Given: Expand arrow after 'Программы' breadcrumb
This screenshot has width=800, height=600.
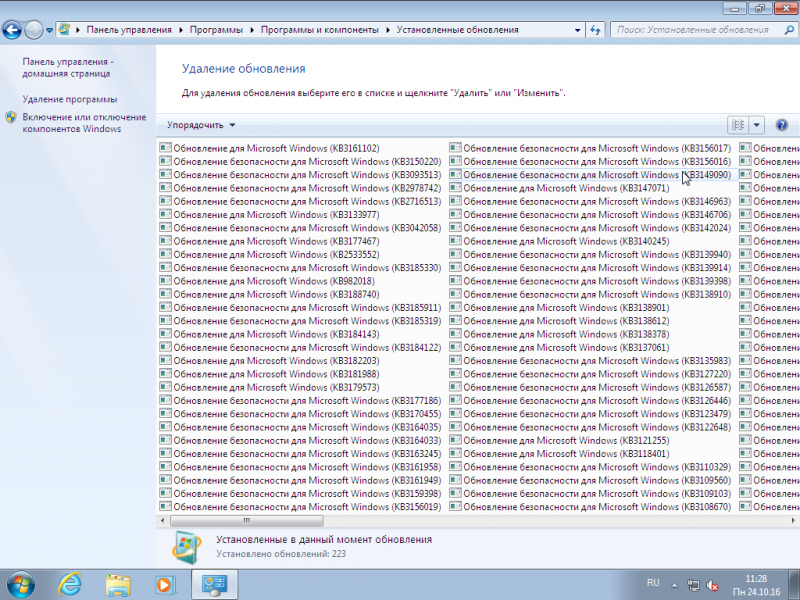Looking at the screenshot, I should point(252,30).
